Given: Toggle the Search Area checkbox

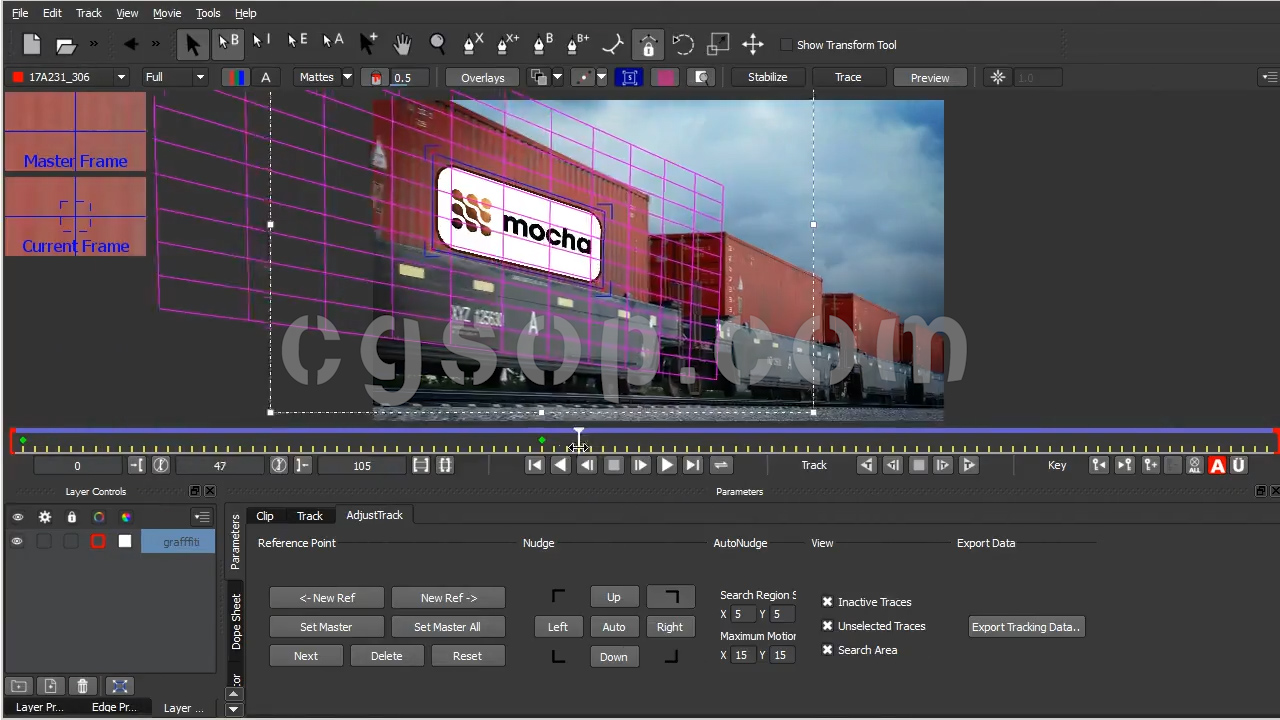Looking at the screenshot, I should tap(828, 650).
